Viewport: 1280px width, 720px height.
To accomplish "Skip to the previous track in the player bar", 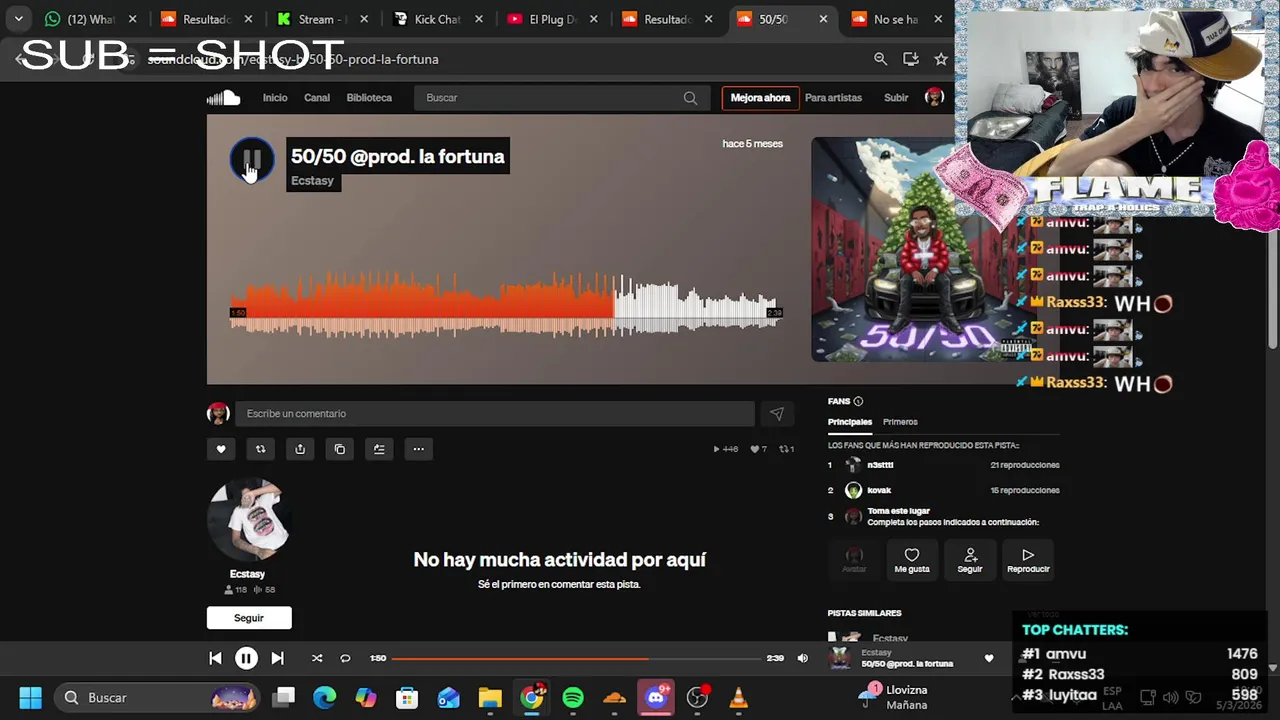I will click(215, 658).
